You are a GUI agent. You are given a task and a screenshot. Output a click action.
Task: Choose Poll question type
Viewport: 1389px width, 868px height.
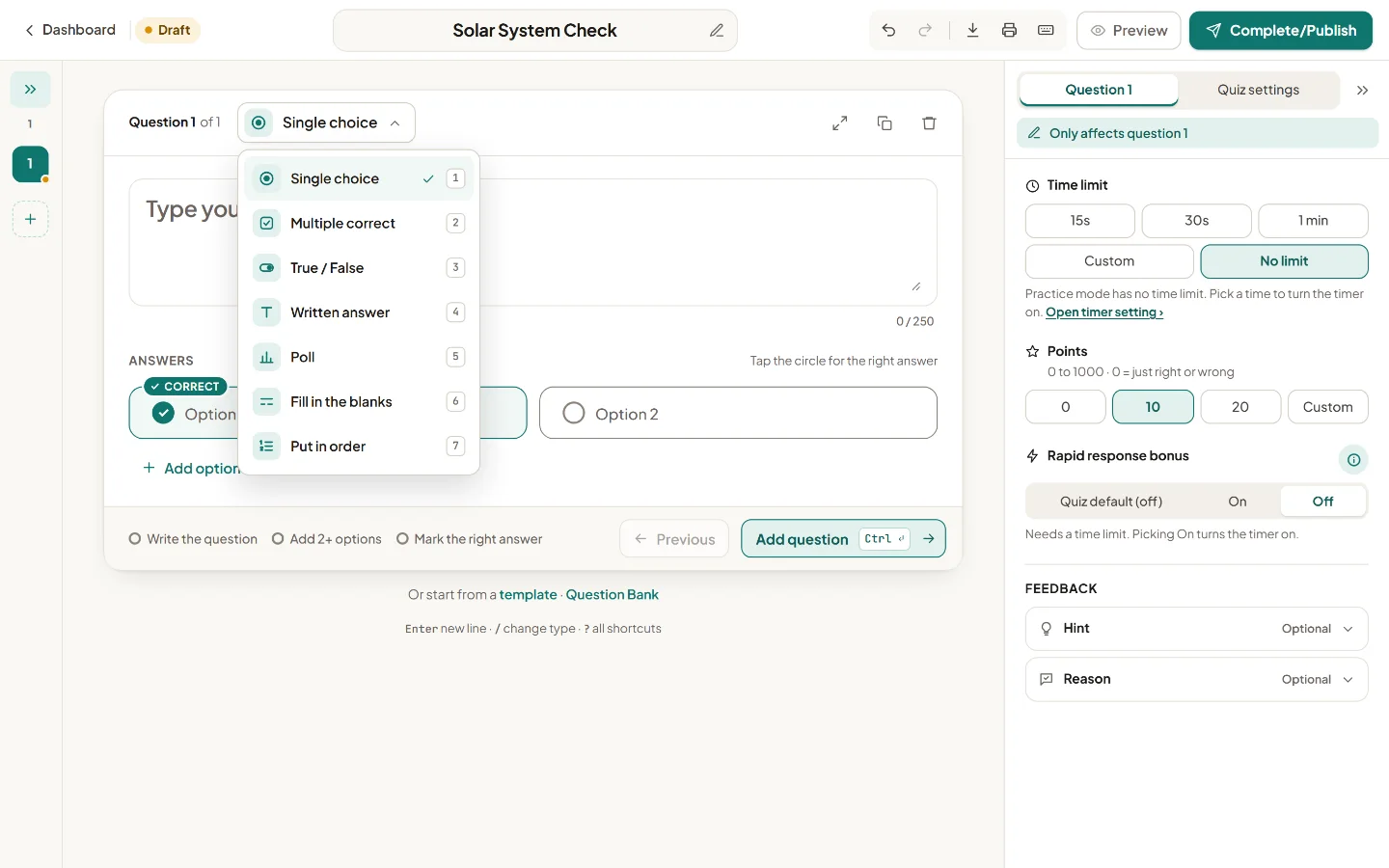359,357
